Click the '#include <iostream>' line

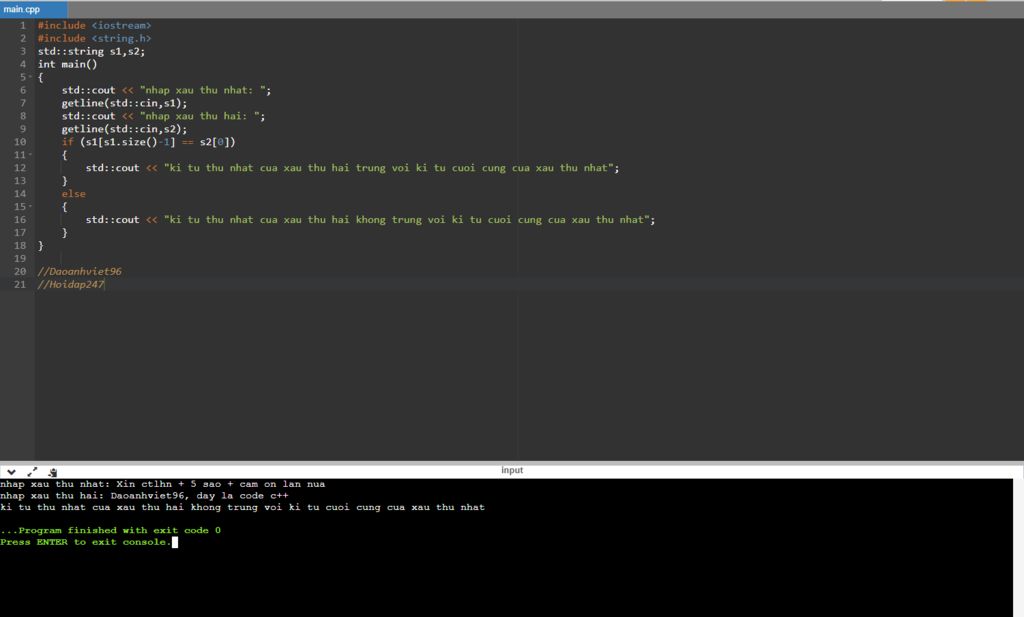tap(94, 25)
